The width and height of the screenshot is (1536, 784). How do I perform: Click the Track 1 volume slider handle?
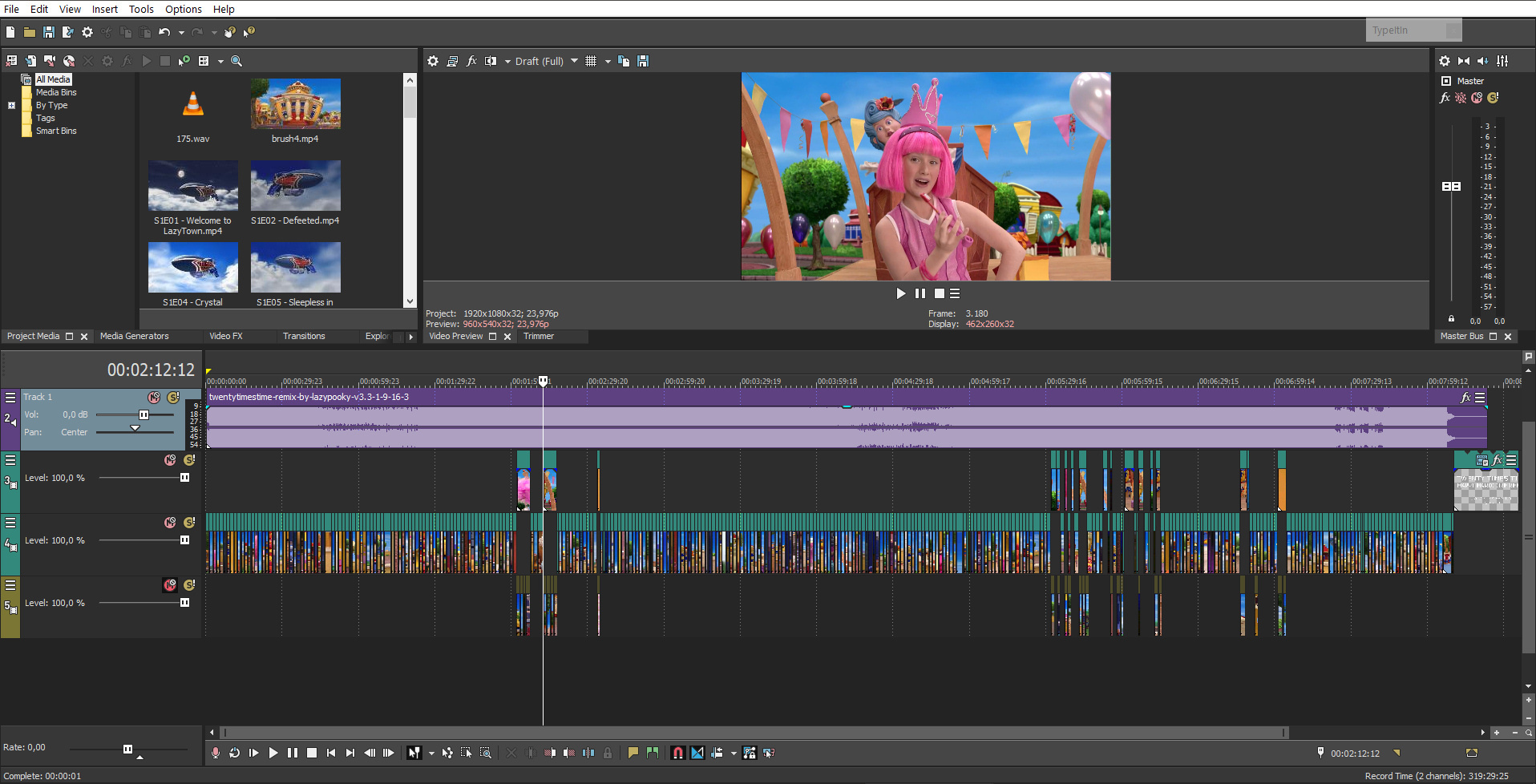144,414
